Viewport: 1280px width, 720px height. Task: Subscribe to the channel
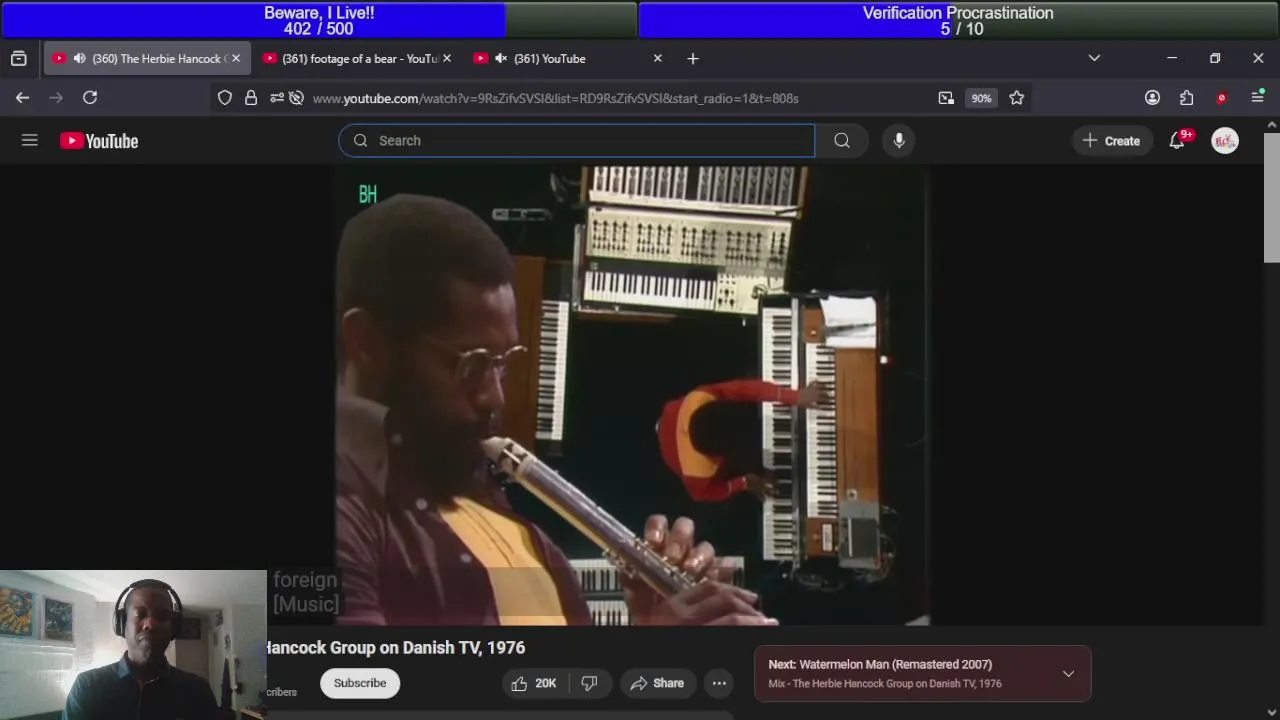coord(360,683)
